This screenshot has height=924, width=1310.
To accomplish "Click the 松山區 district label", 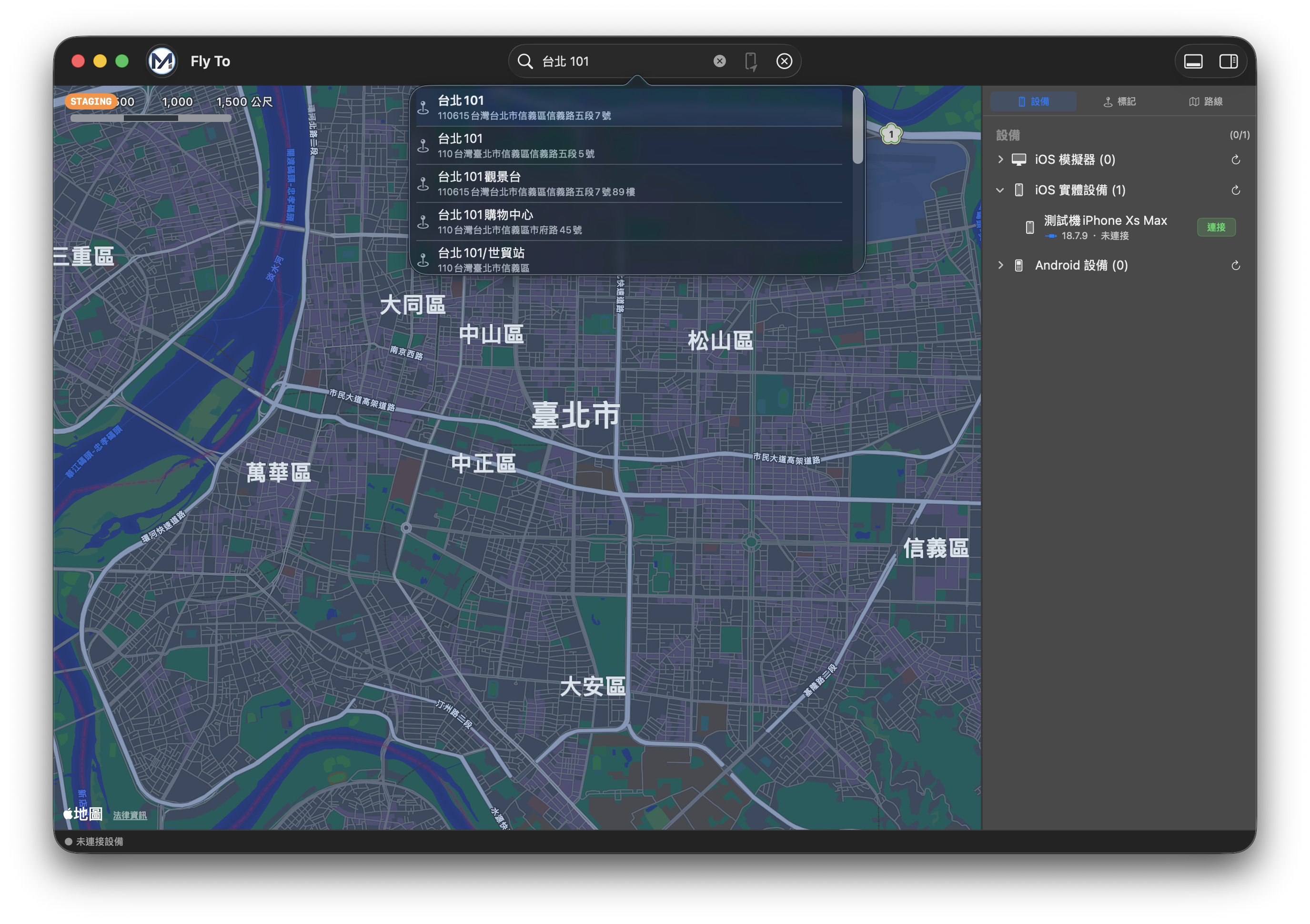I will tap(720, 341).
